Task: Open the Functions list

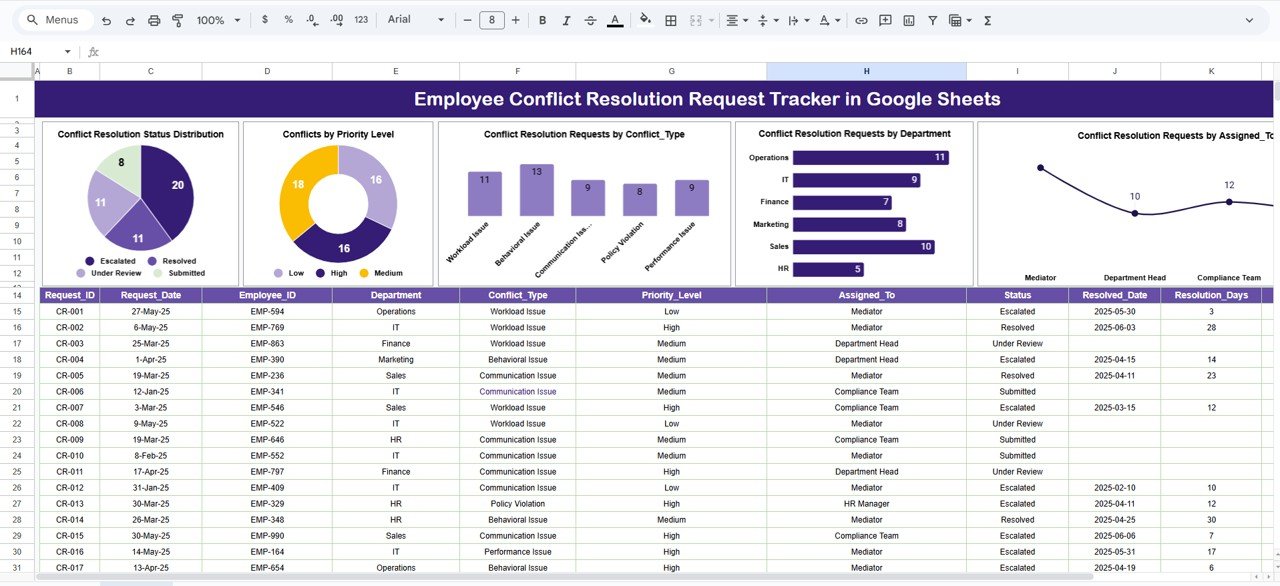Action: 986,20
